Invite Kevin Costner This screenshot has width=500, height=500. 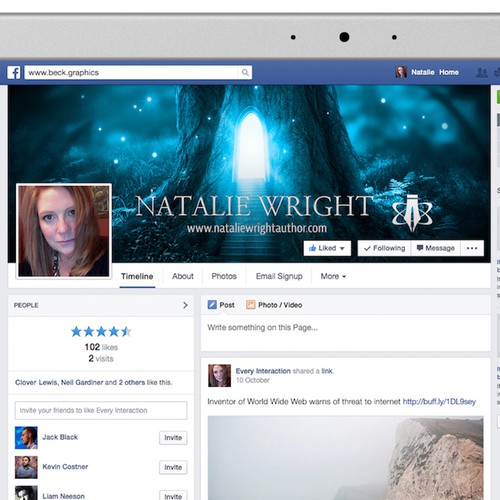173,467
